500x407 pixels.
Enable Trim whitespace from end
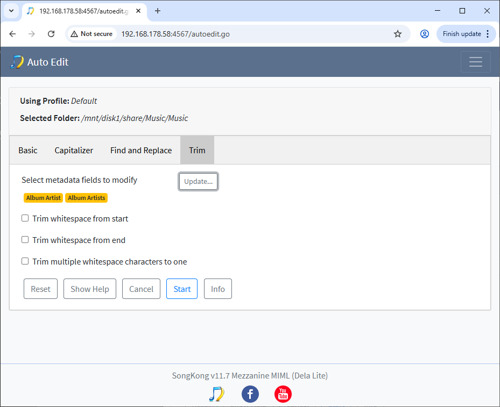(x=25, y=240)
